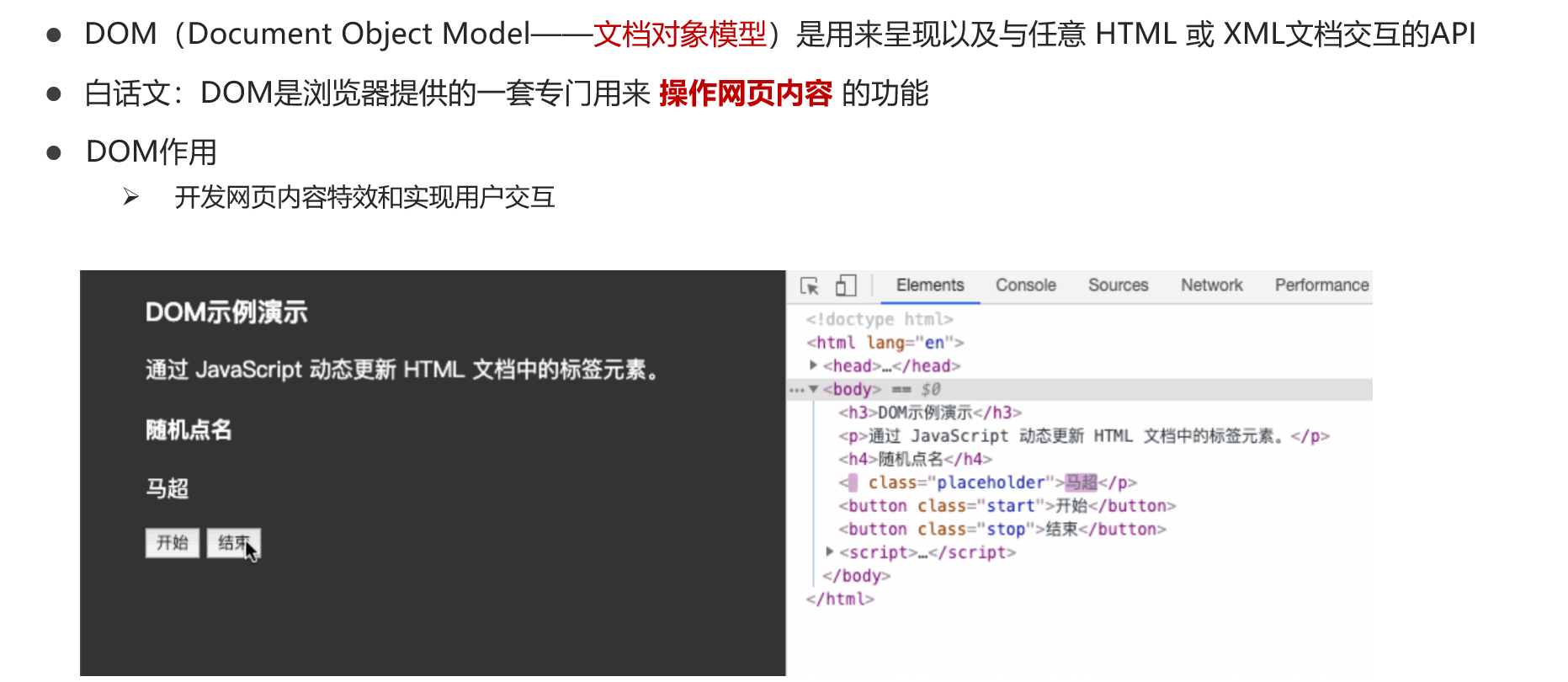The width and height of the screenshot is (1568, 682).
Task: Collapse the body element node
Action: [x=813, y=389]
